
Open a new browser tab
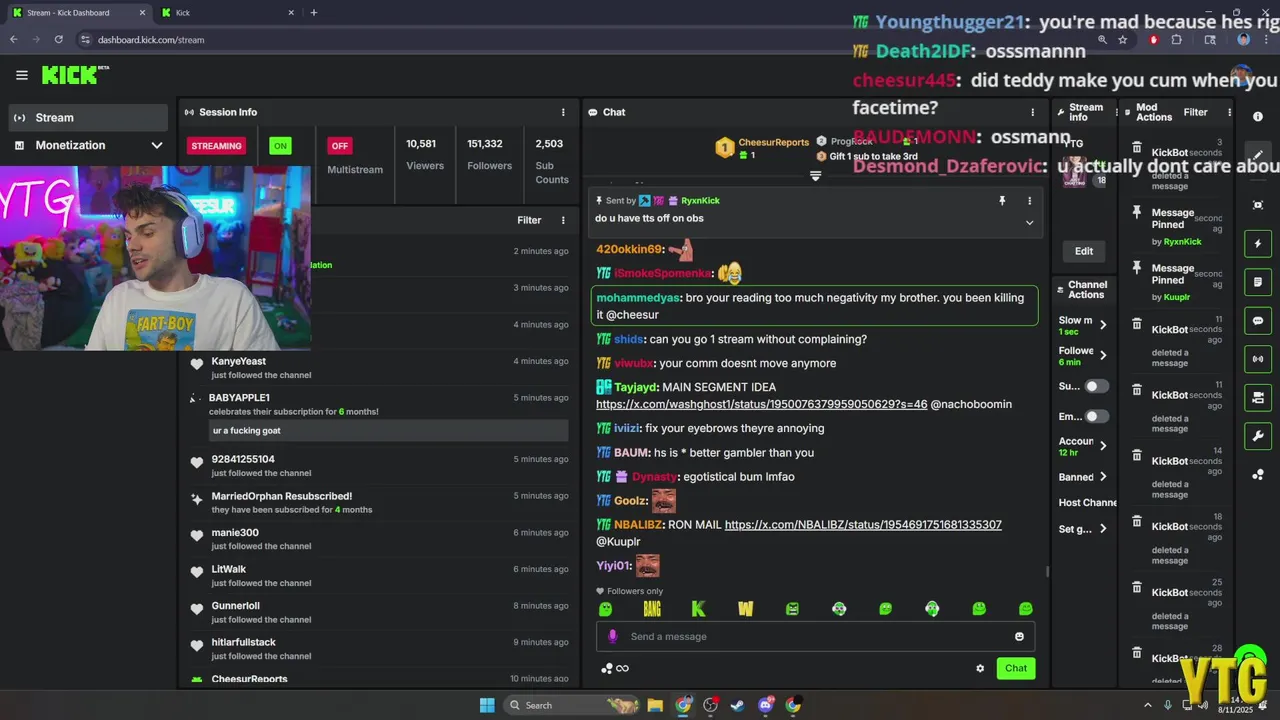pos(314,13)
